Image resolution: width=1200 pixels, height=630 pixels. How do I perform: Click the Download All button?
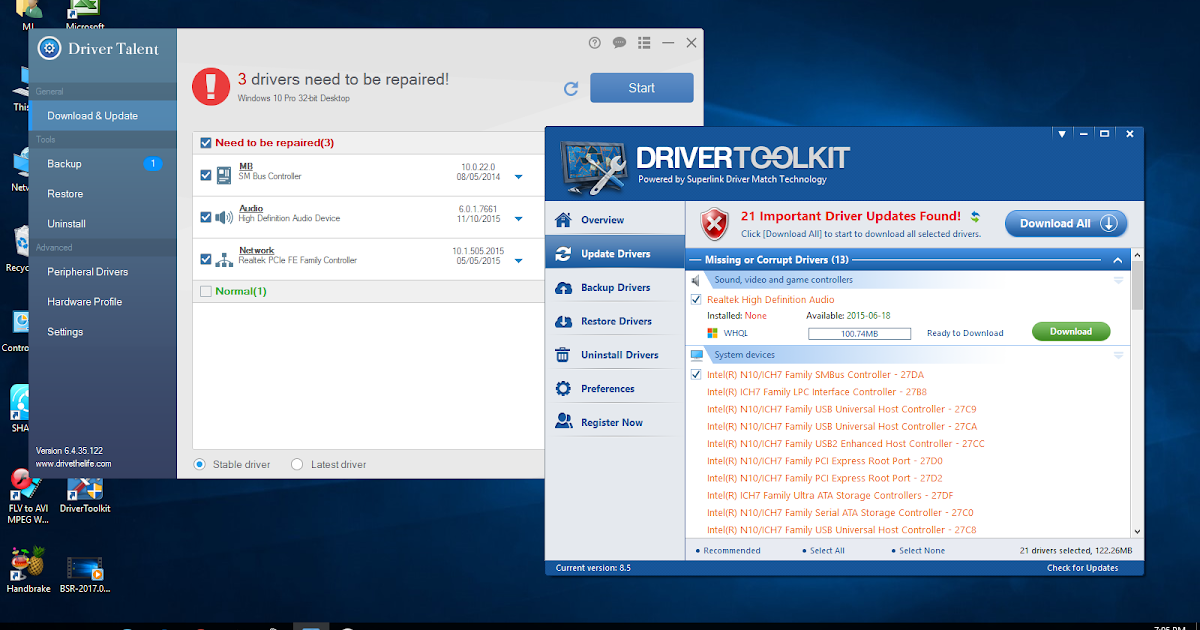coord(1066,224)
